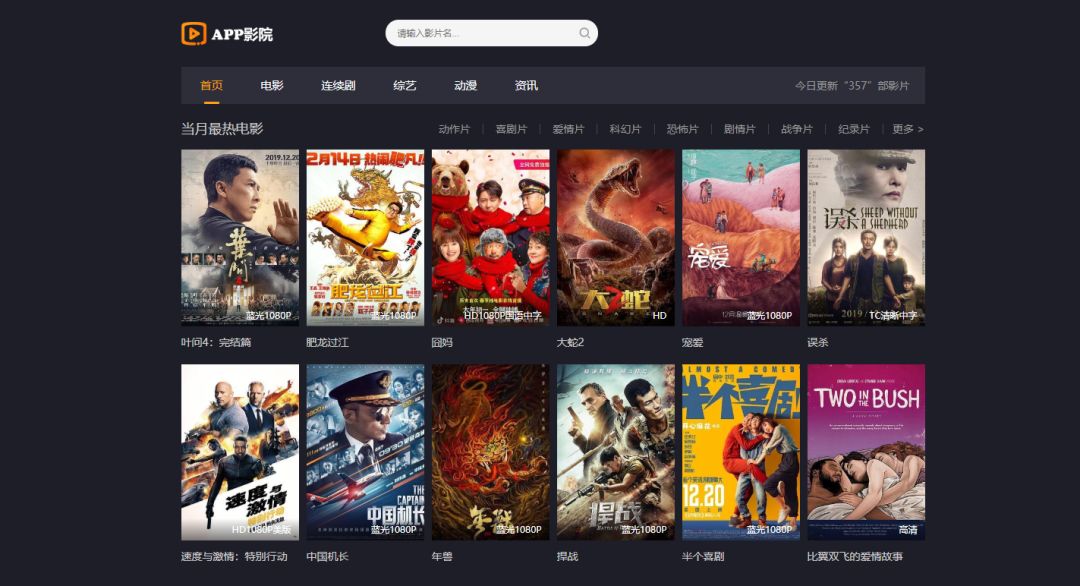Open the 囧妈 poster thumbnail
The height and width of the screenshot is (586, 1080).
(490, 238)
